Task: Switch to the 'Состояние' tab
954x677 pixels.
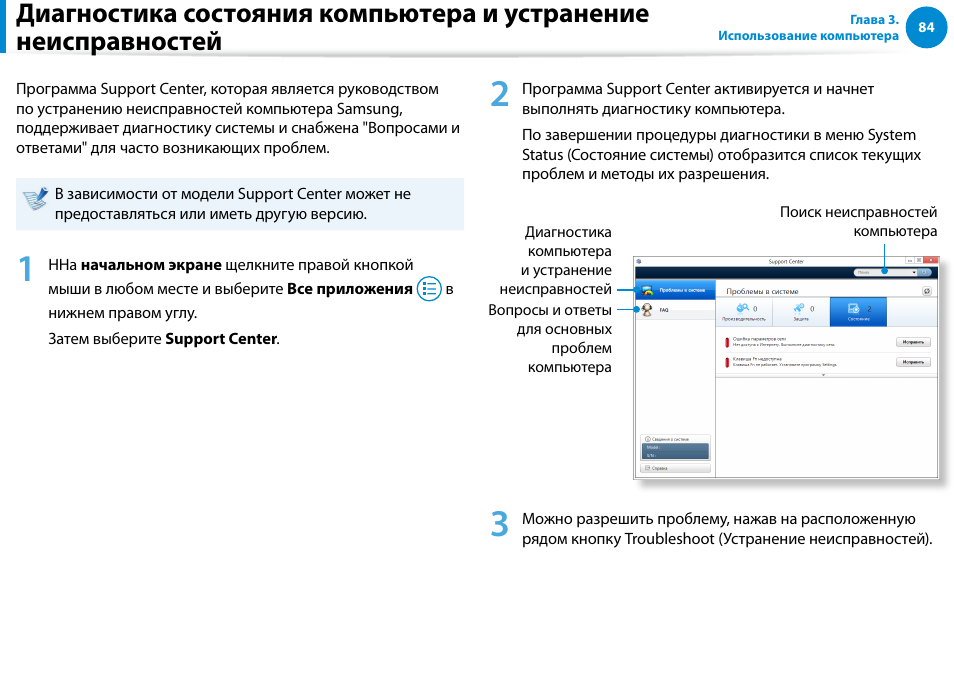Action: click(x=858, y=311)
